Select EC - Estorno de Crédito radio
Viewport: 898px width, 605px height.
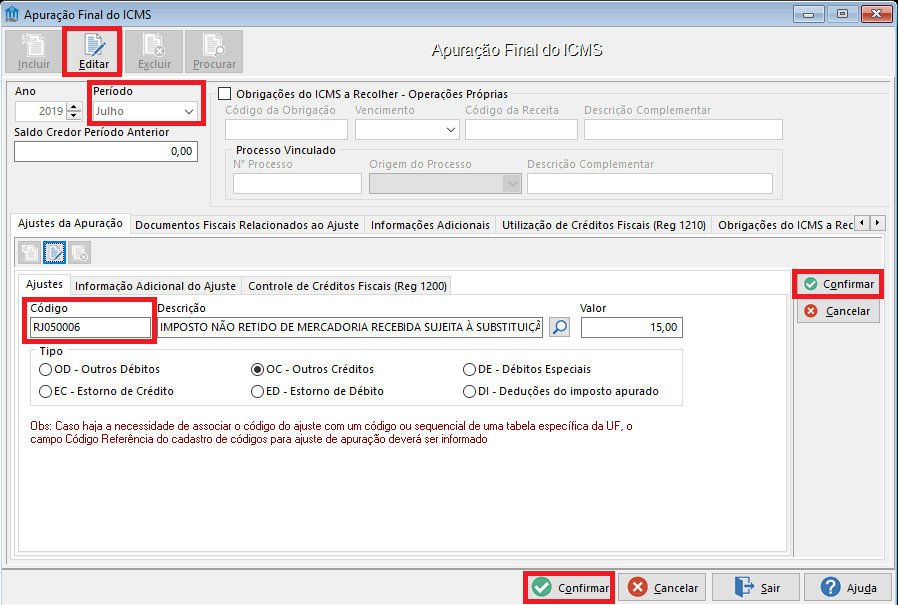click(45, 391)
